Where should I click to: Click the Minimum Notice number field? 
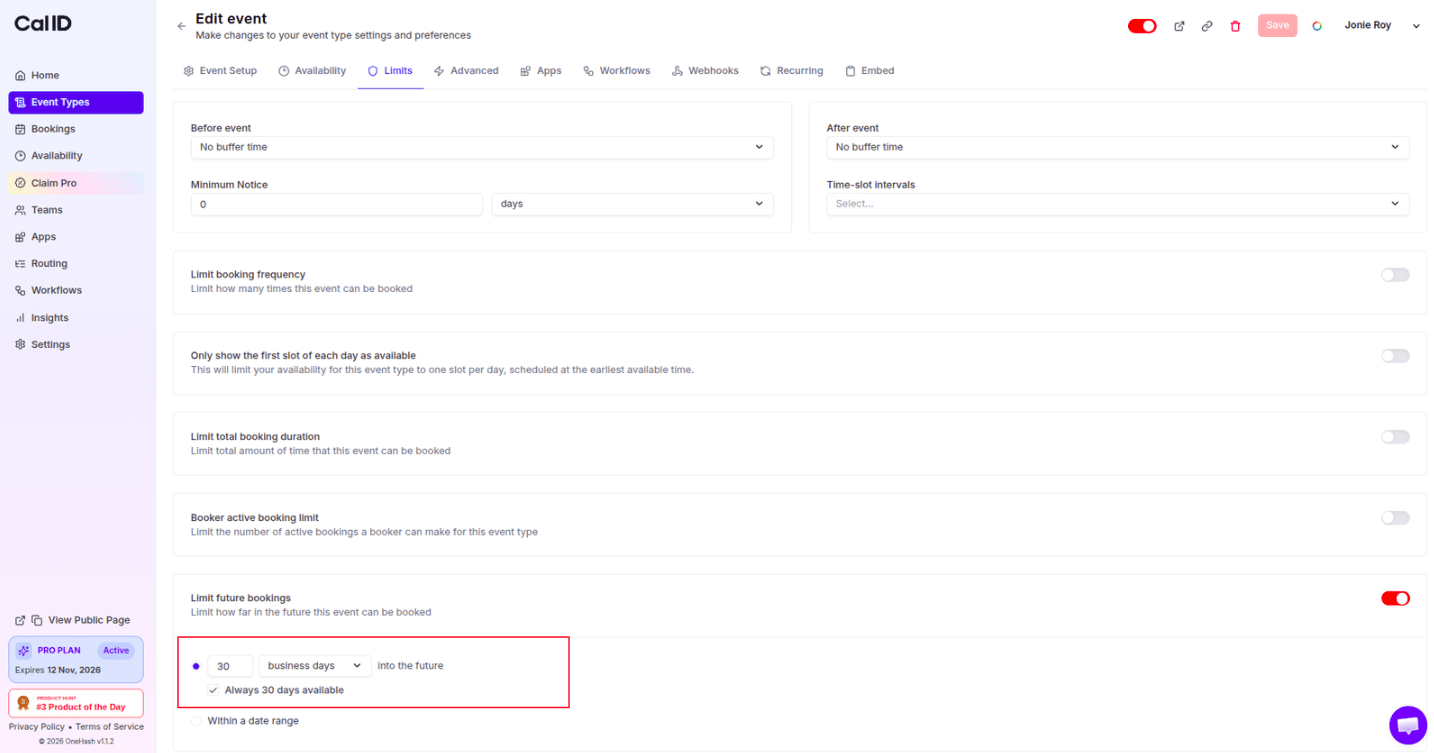[337, 204]
